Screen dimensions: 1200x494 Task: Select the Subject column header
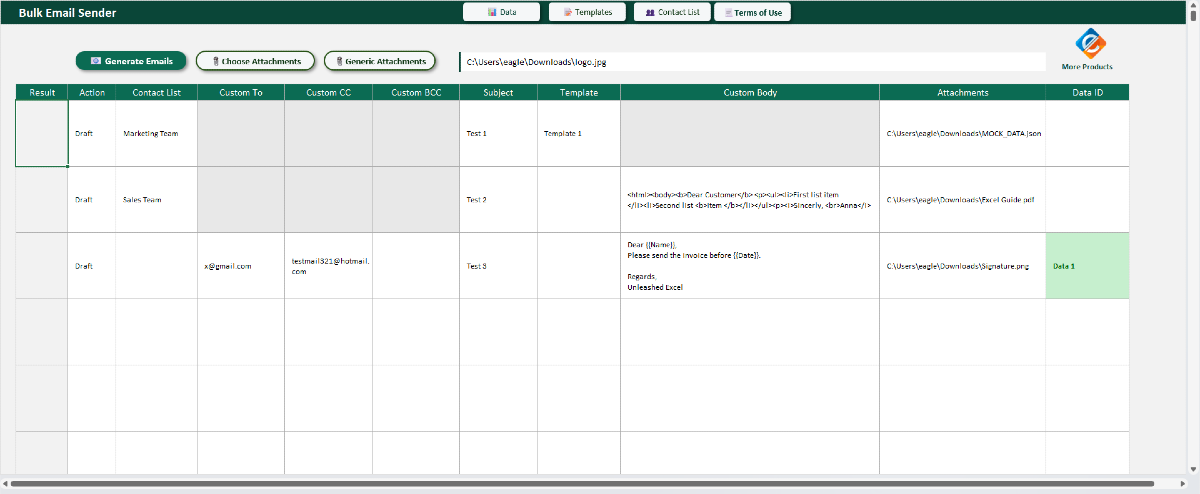coord(498,92)
